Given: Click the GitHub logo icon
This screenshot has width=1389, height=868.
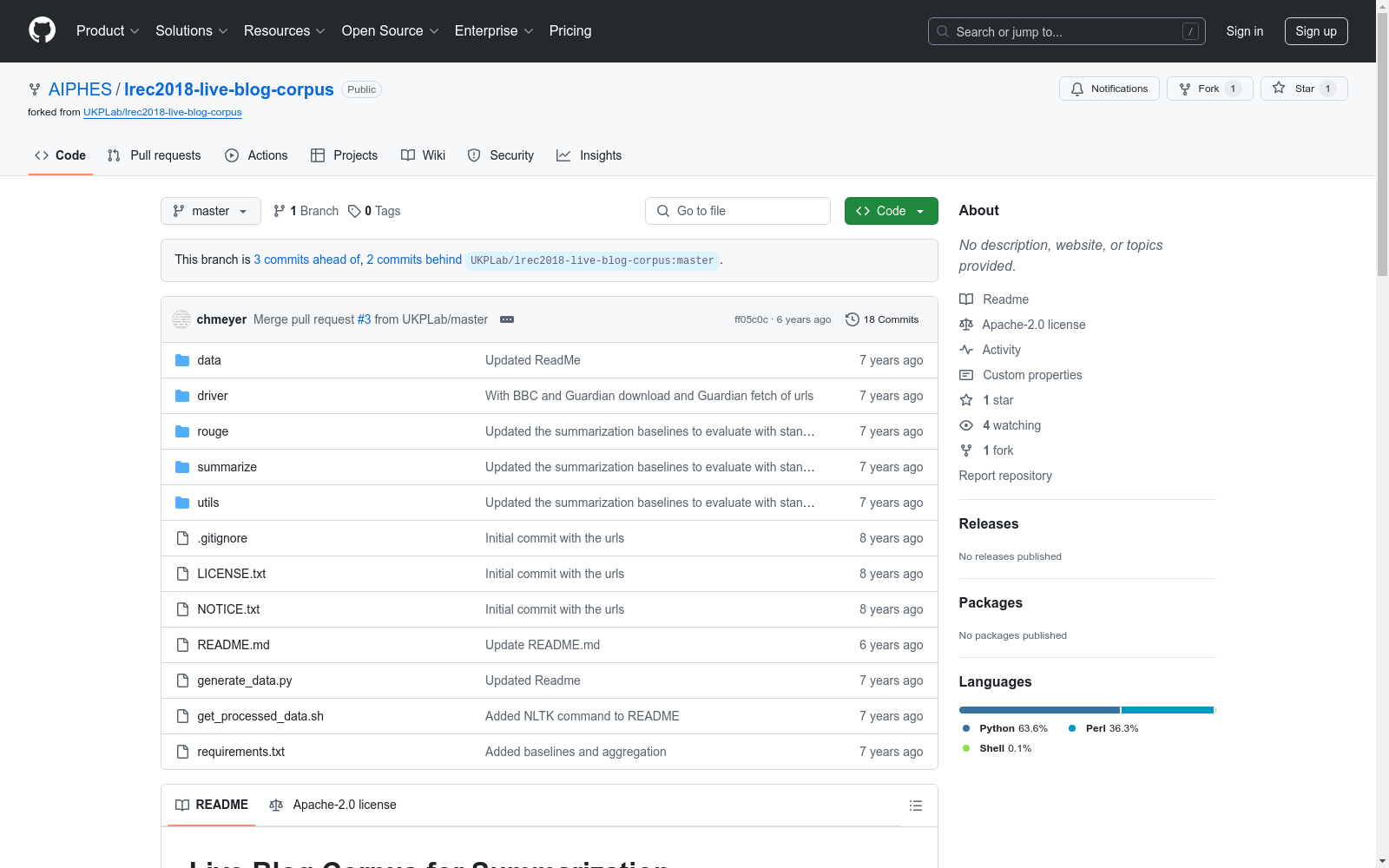Looking at the screenshot, I should pos(42,30).
